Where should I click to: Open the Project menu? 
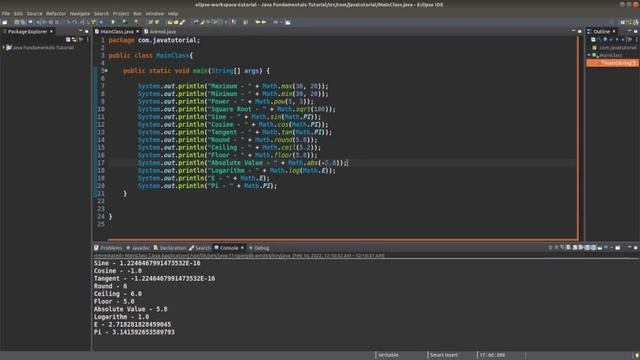click(x=121, y=13)
